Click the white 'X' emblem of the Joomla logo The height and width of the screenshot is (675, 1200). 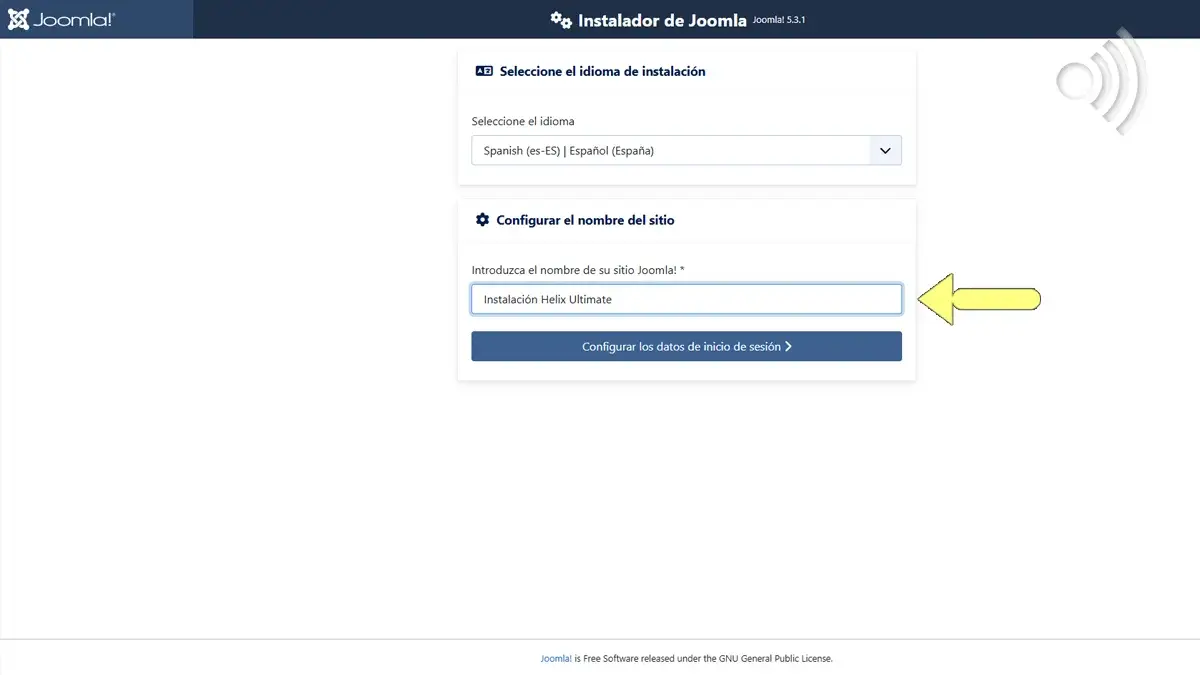19,18
